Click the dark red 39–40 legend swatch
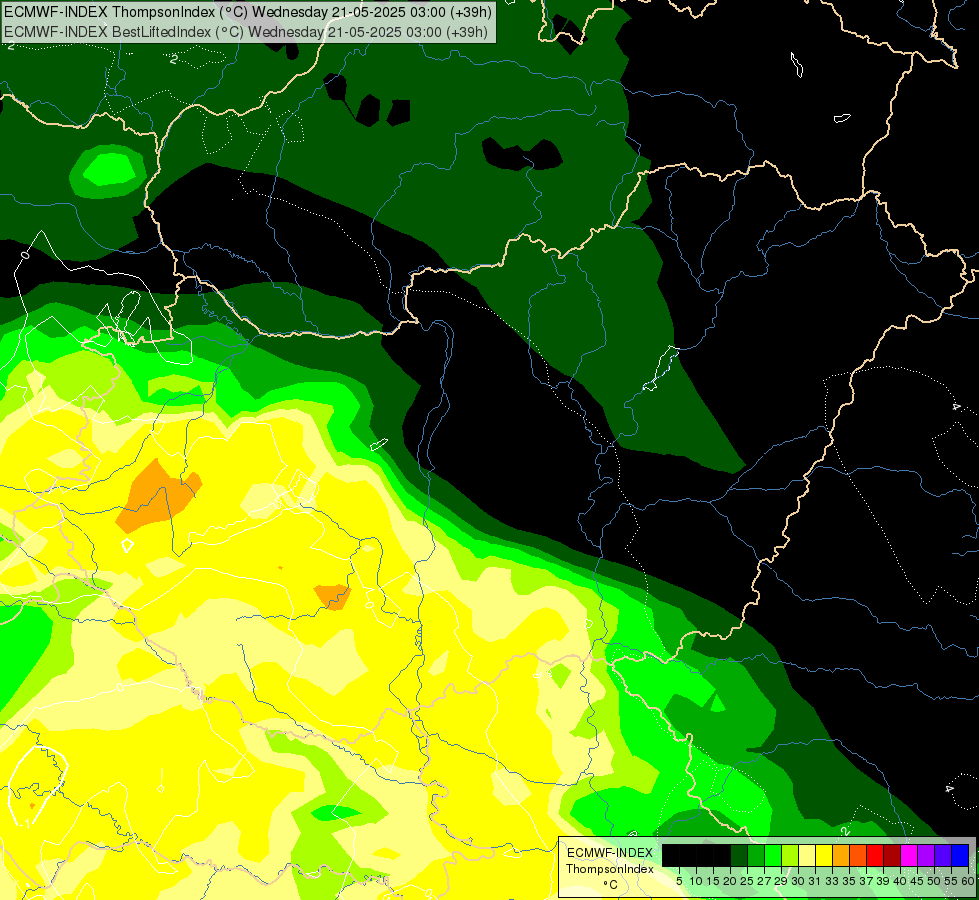979x900 pixels. pyautogui.click(x=892, y=855)
